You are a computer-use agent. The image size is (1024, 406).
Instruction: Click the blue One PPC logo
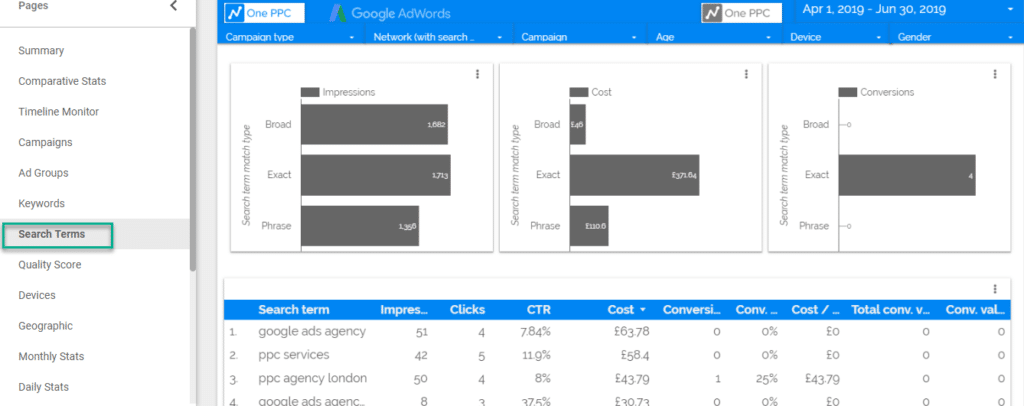point(264,13)
